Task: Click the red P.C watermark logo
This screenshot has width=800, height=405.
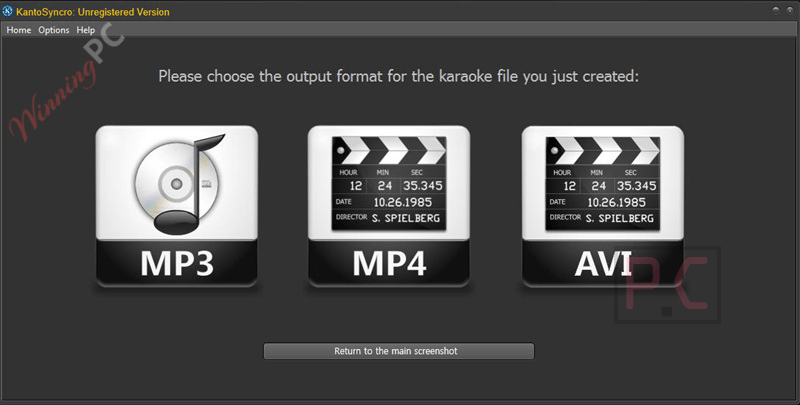Action: coord(668,285)
